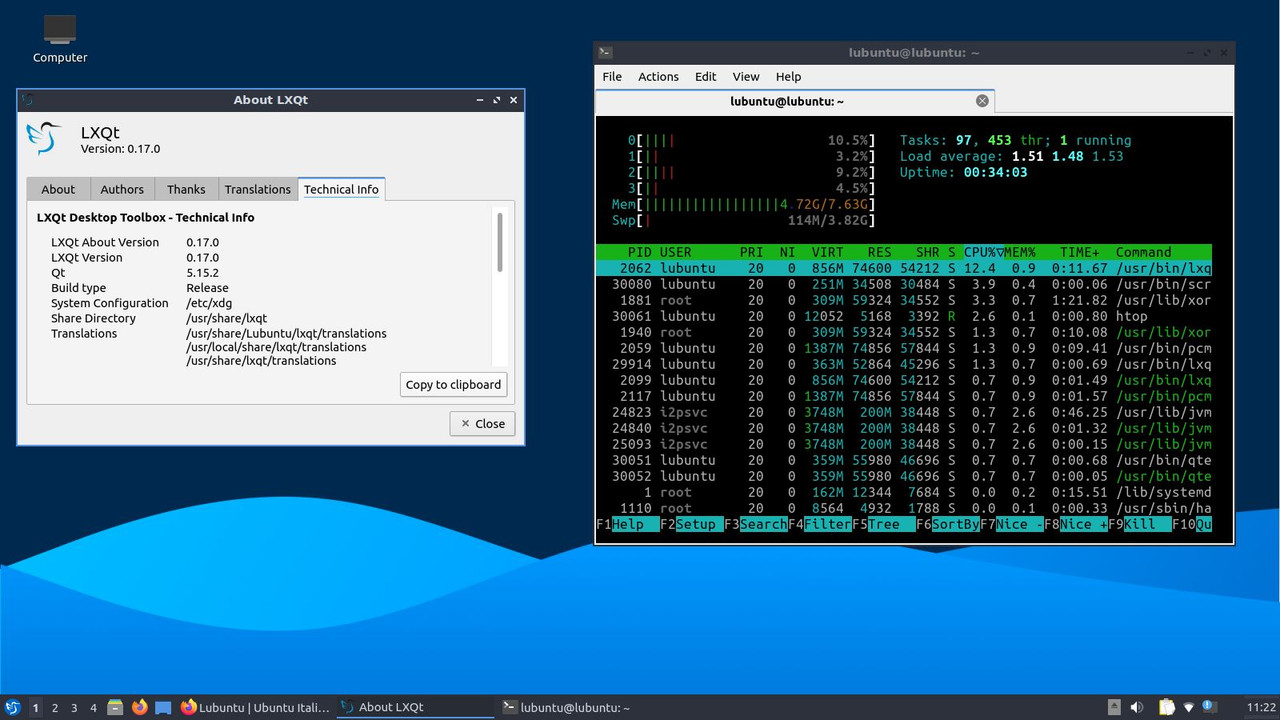
Task: Click the network Wi-Fi tray icon
Action: [x=1189, y=707]
